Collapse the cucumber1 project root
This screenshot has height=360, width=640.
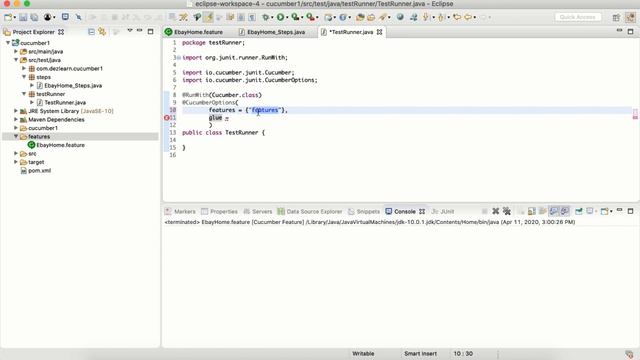(x=8, y=42)
